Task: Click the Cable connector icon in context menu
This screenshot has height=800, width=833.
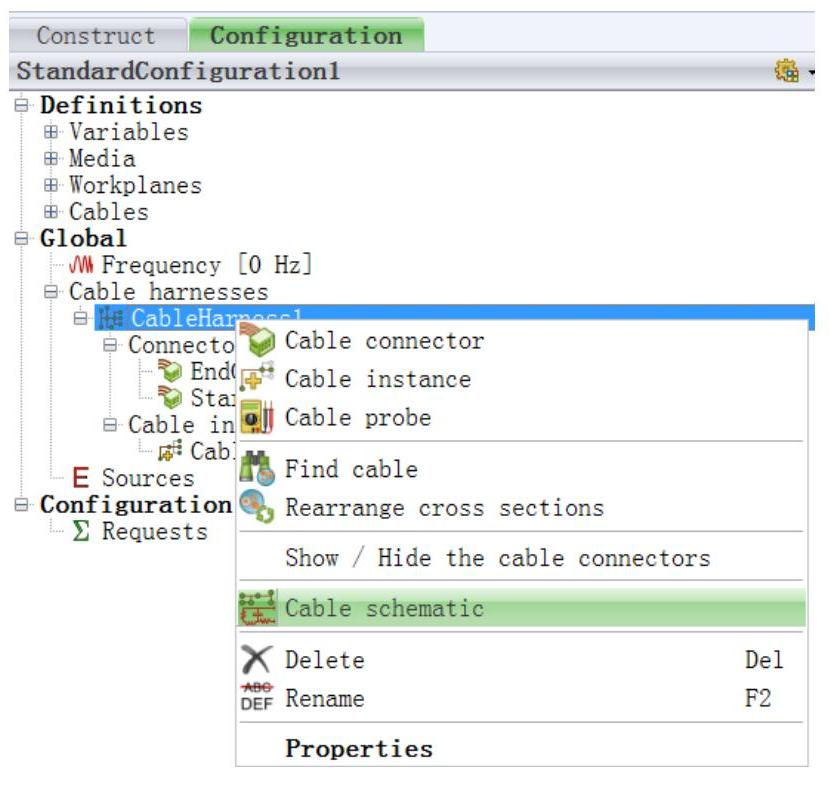Action: 257,340
